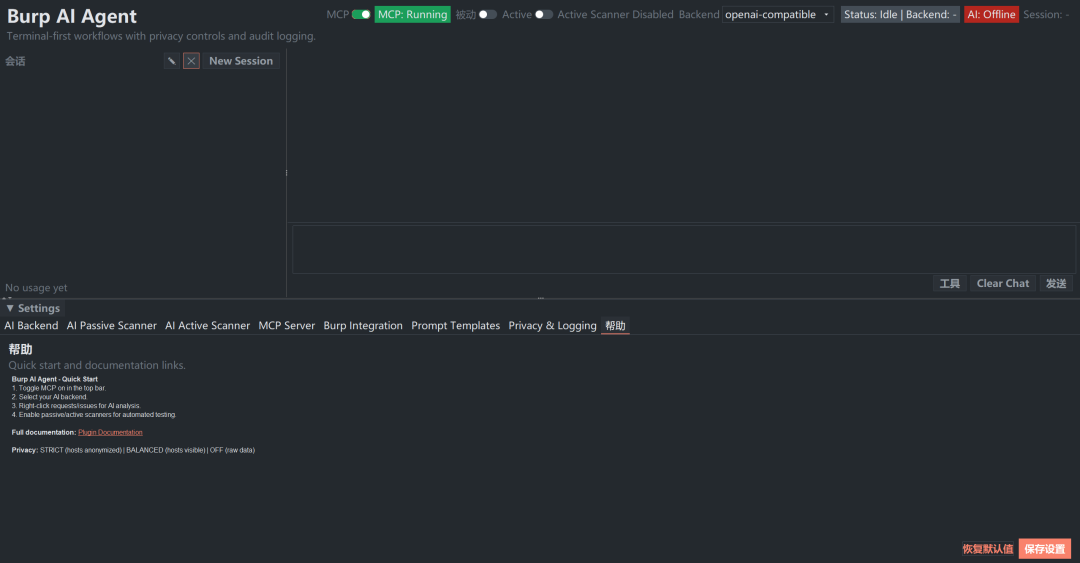The height and width of the screenshot is (563, 1080).
Task: Open the Privacy & Logging tab
Action: click(x=552, y=325)
